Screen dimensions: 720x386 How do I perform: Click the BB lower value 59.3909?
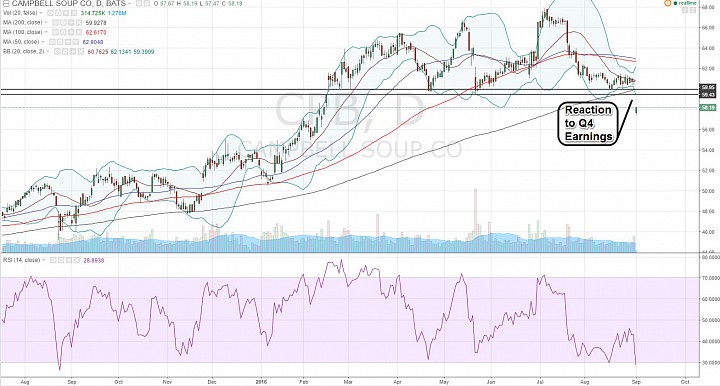coord(144,51)
